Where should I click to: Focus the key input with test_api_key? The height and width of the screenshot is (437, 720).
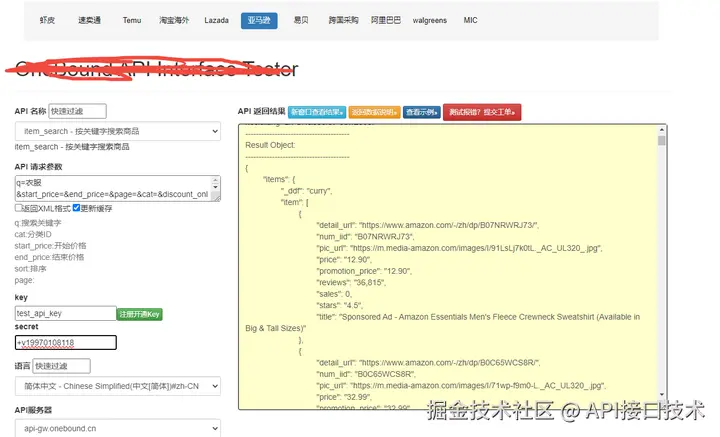[66, 314]
